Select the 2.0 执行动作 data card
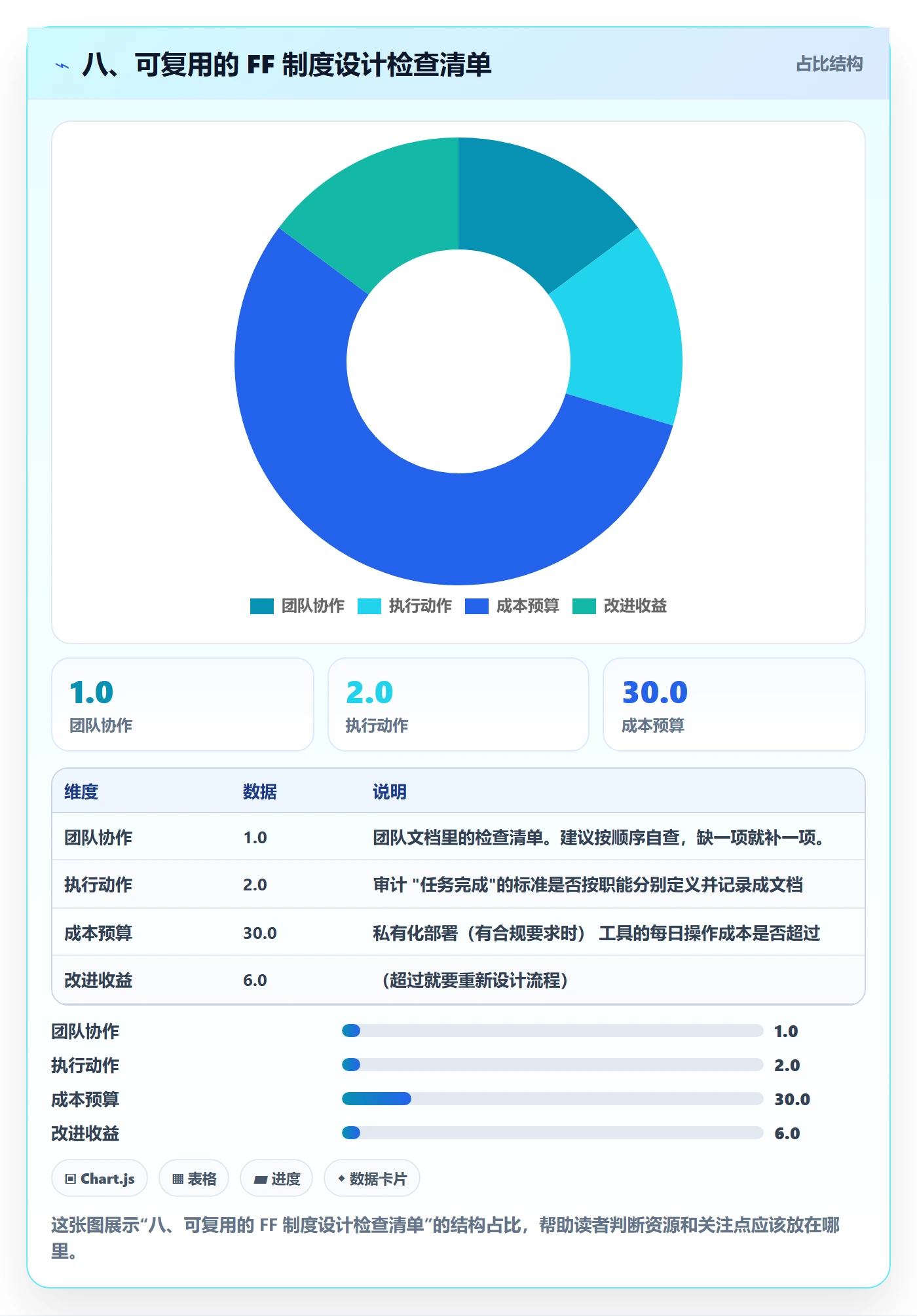Screen dimensions: 917x1316 (x=458, y=704)
